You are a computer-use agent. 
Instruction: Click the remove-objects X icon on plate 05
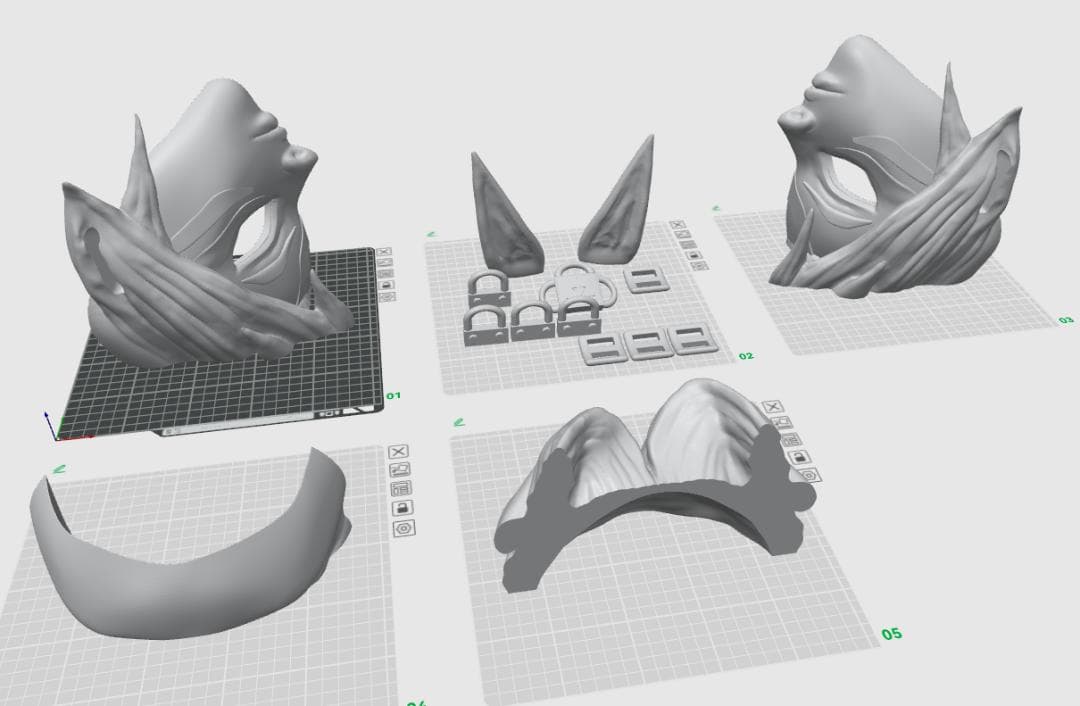(x=772, y=407)
